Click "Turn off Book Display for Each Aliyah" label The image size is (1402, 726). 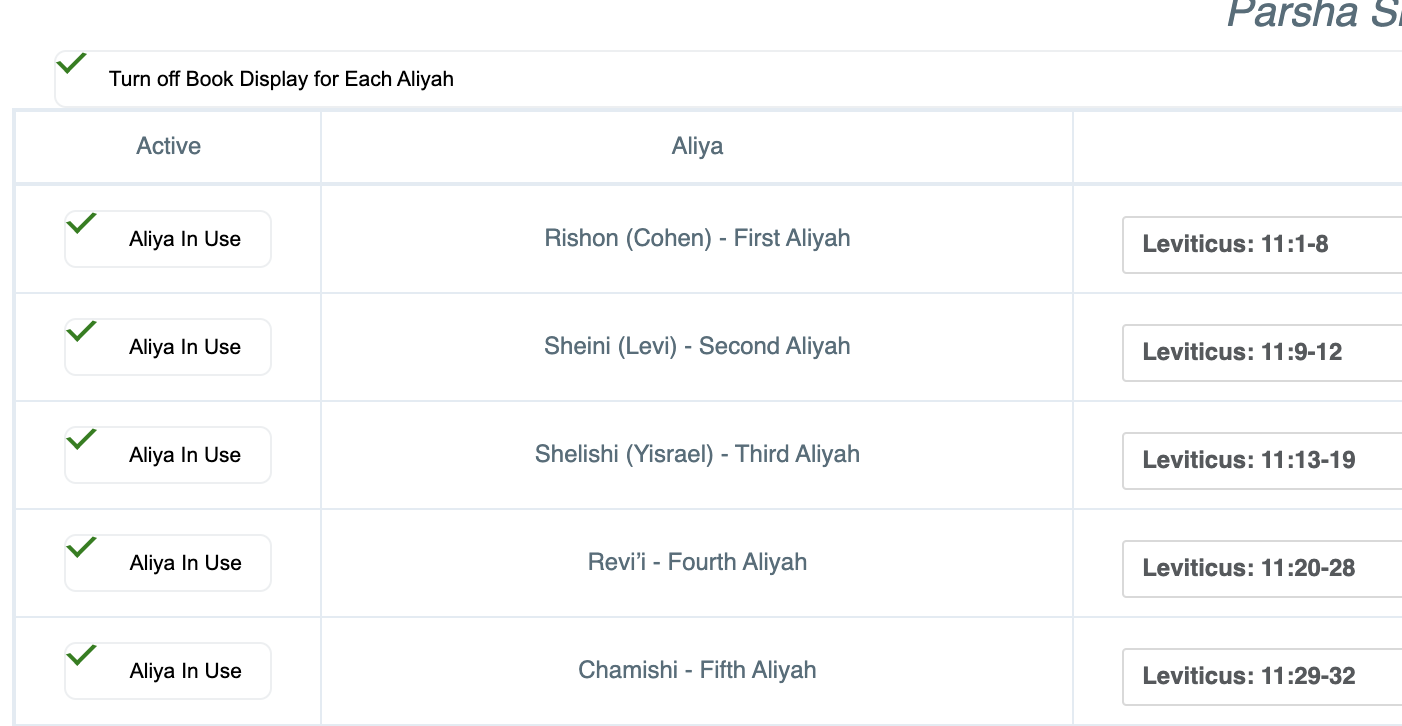point(281,79)
